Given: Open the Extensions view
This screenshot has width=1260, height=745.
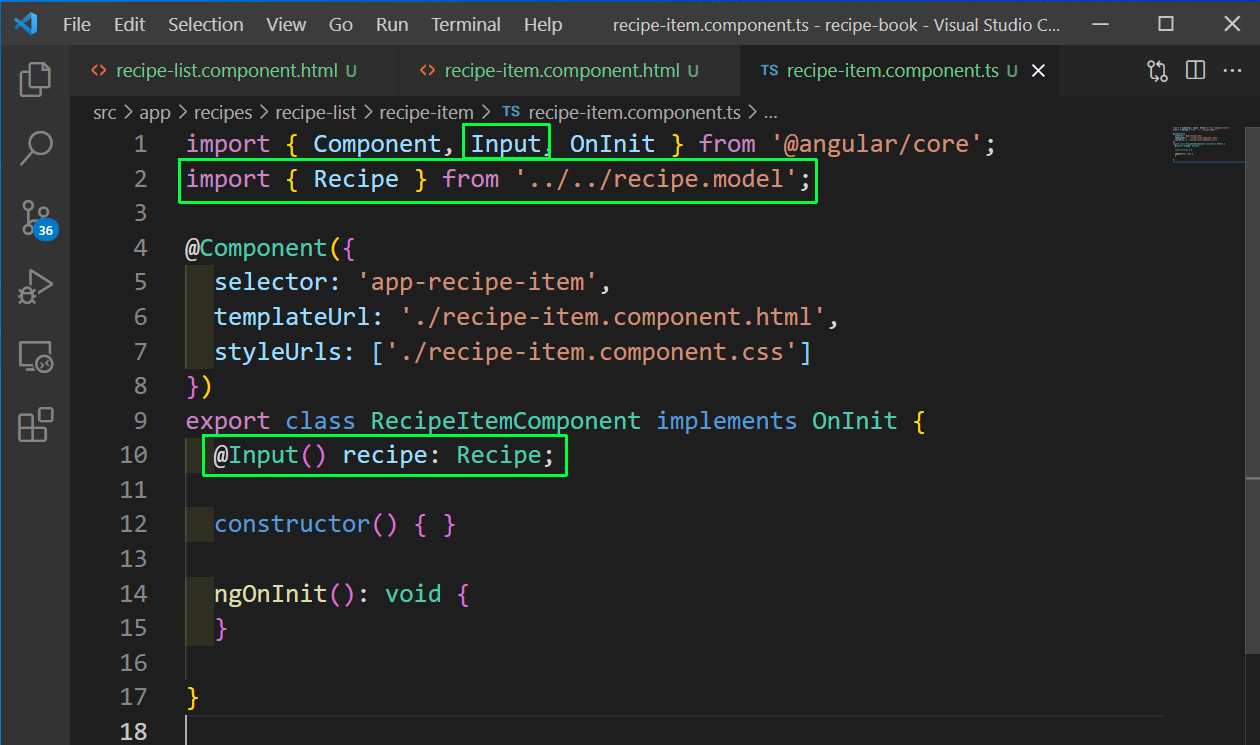Looking at the screenshot, I should (x=35, y=425).
